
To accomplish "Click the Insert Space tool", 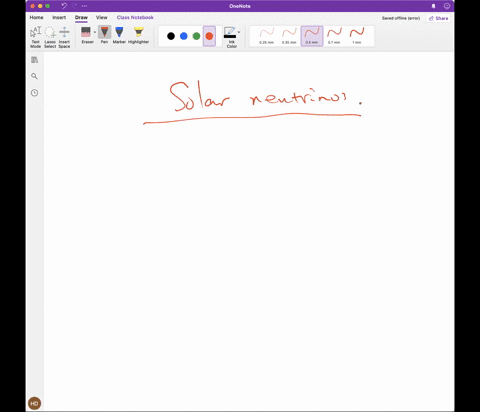I will (64, 37).
